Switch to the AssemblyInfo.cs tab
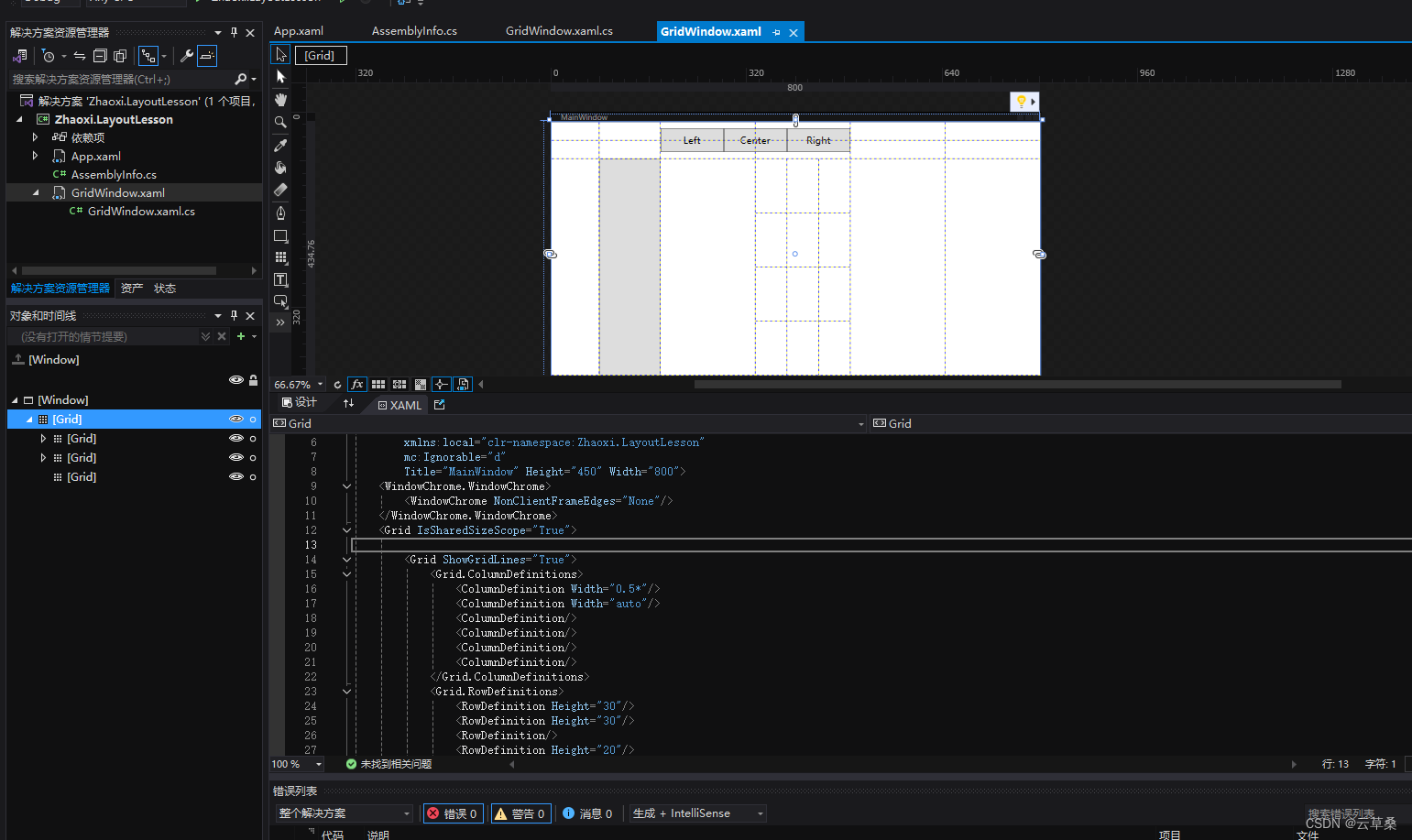The height and width of the screenshot is (840, 1412). point(414,31)
